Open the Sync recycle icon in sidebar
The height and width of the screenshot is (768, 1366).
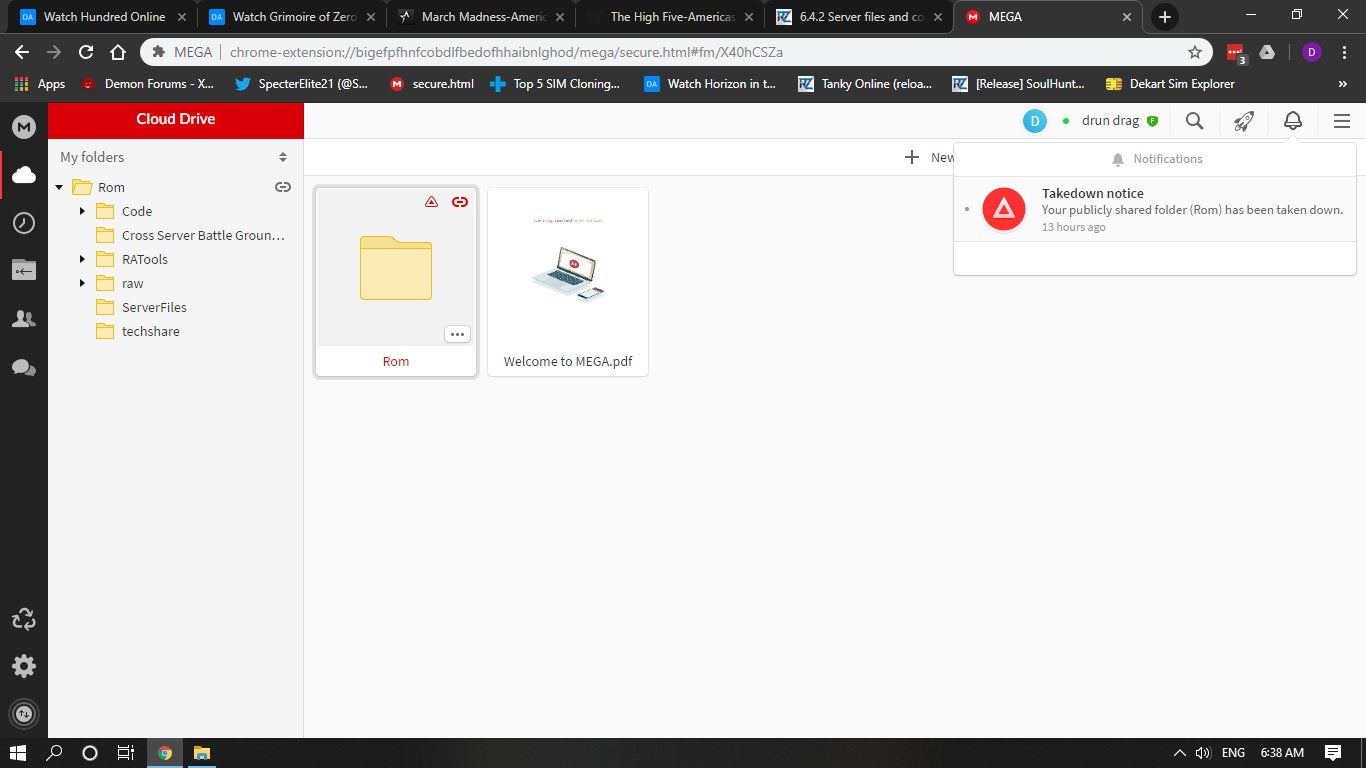[x=24, y=619]
